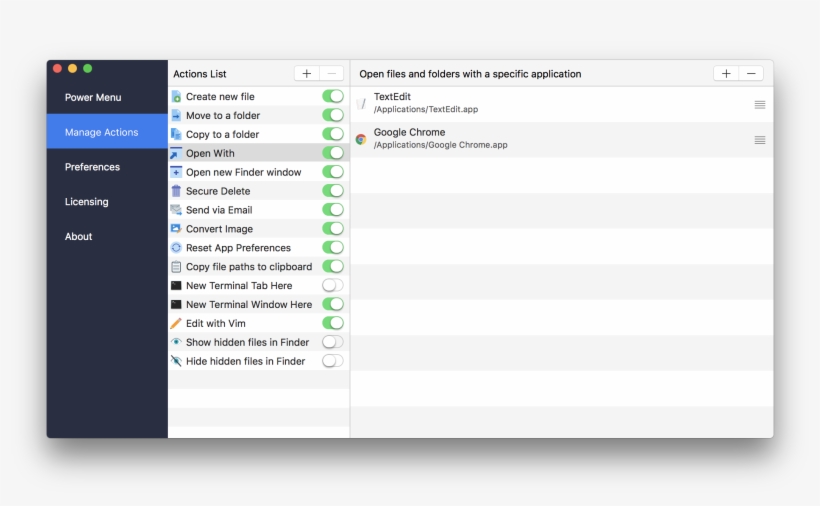The image size is (820, 506).
Task: Add a new action with Actions List plus
Action: 306,74
